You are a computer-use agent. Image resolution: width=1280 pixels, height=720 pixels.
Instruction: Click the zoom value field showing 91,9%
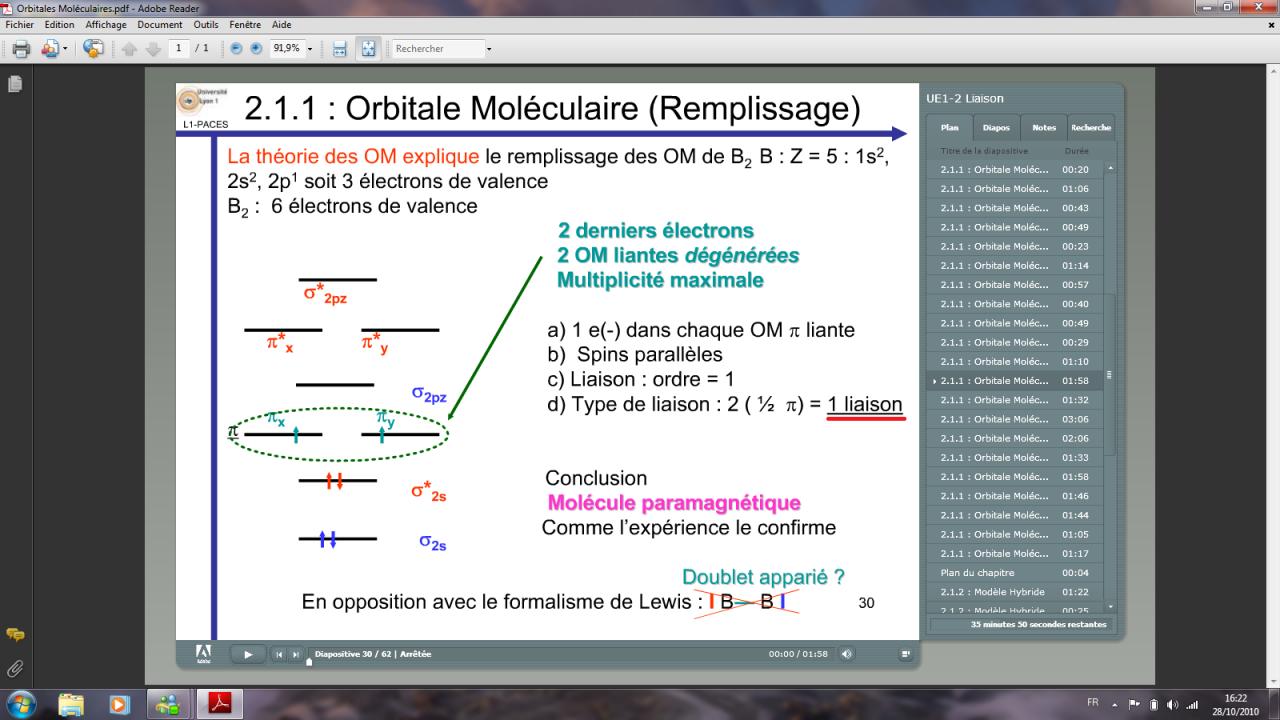[x=287, y=48]
